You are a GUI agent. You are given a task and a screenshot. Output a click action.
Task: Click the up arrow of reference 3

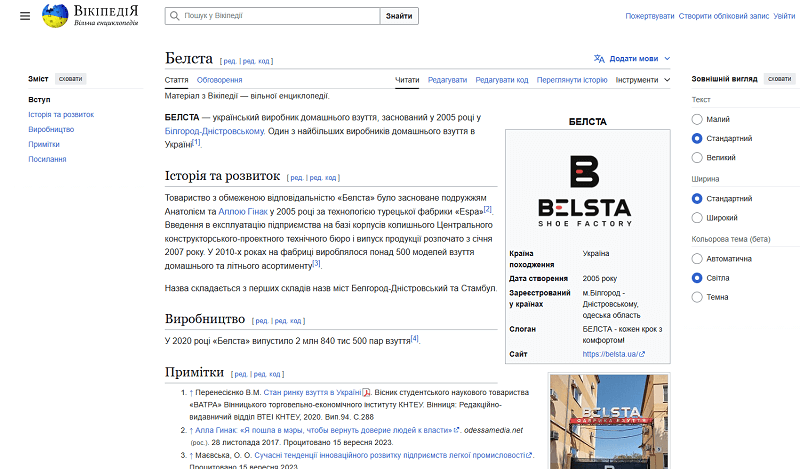(191, 456)
